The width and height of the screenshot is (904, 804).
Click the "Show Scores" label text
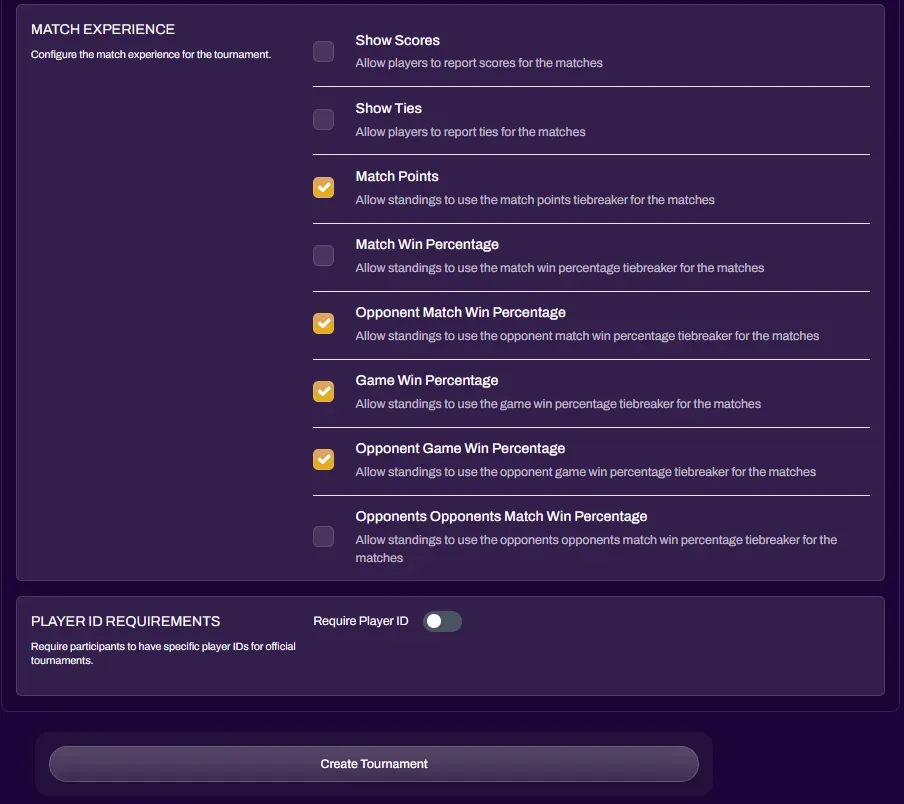click(397, 41)
